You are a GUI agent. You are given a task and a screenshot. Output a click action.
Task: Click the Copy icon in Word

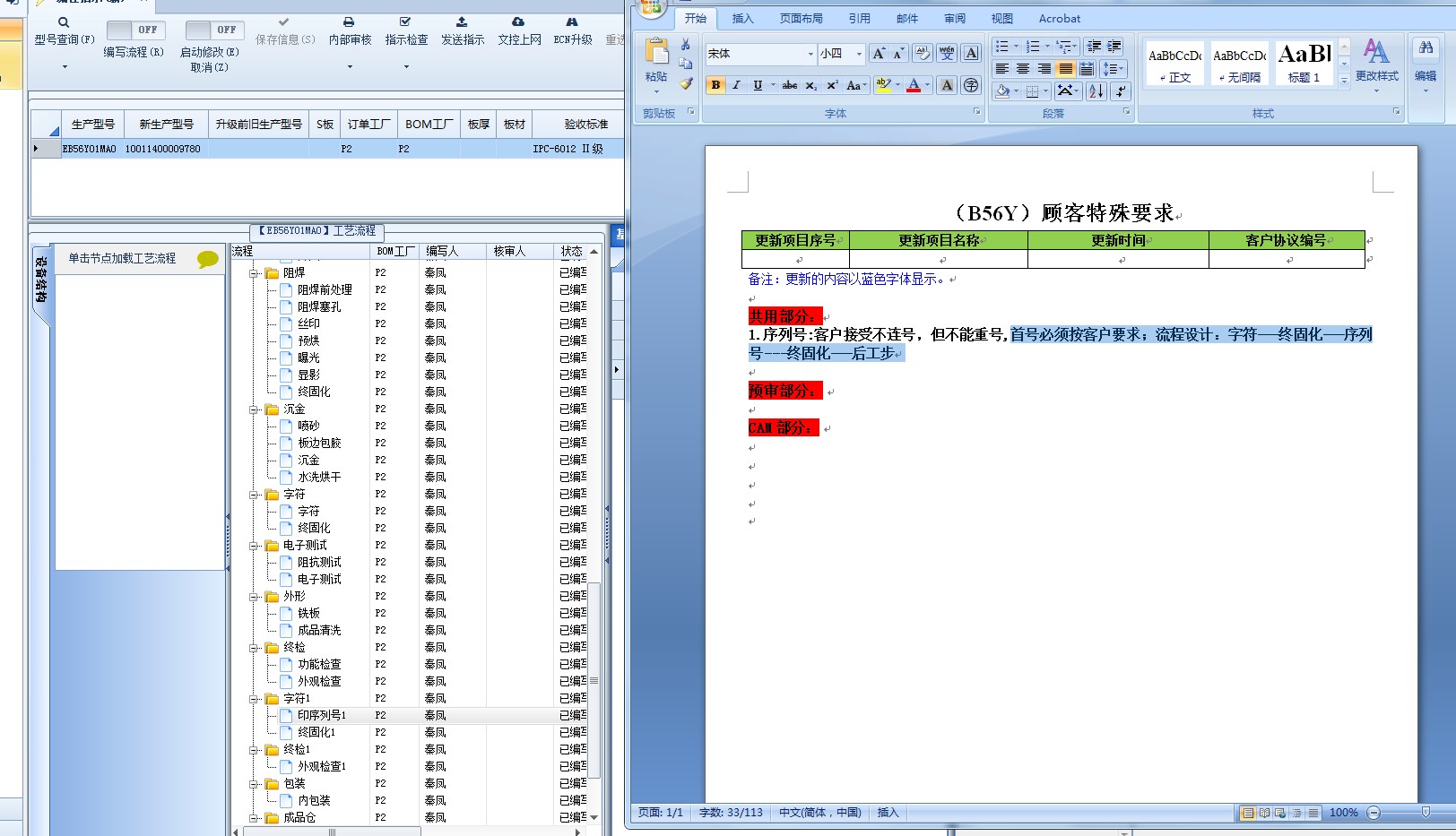pos(686,64)
